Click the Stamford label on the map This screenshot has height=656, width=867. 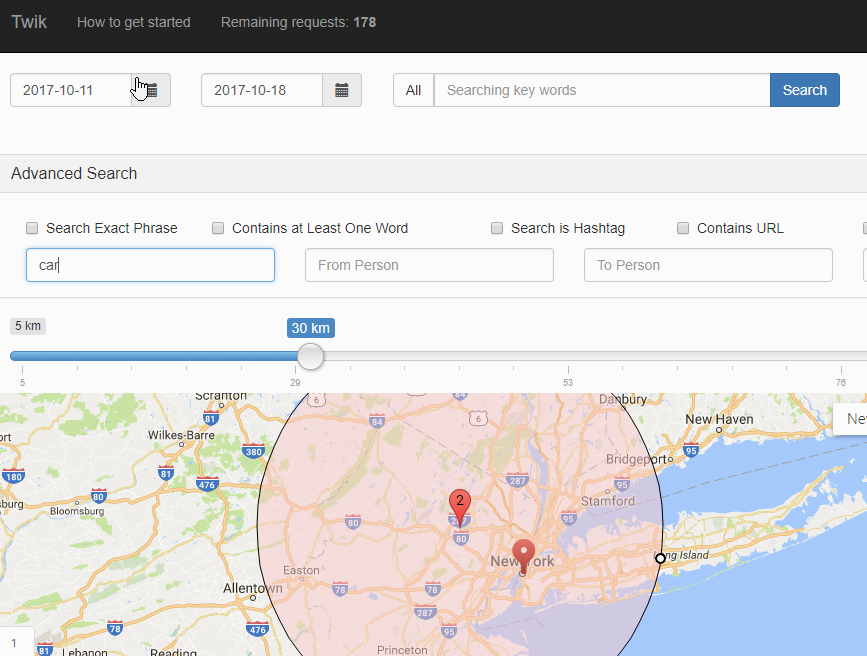click(x=608, y=501)
